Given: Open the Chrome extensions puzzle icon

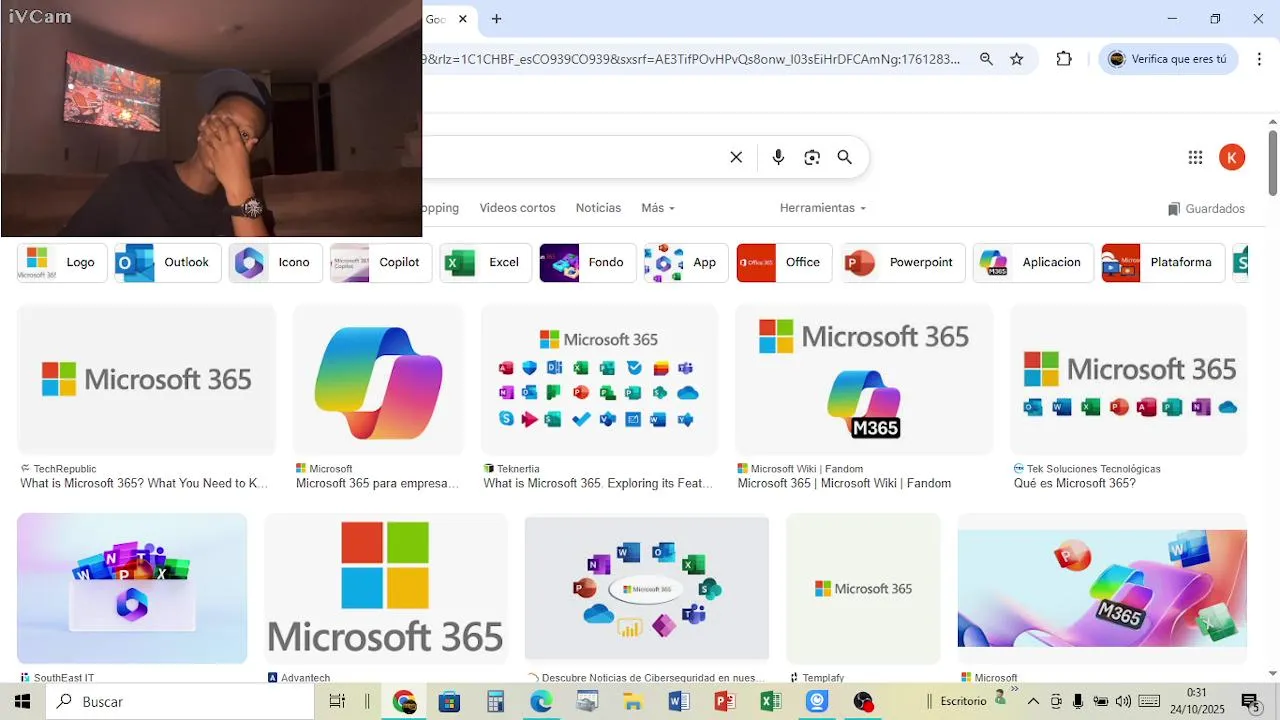Looking at the screenshot, I should coord(1064,59).
